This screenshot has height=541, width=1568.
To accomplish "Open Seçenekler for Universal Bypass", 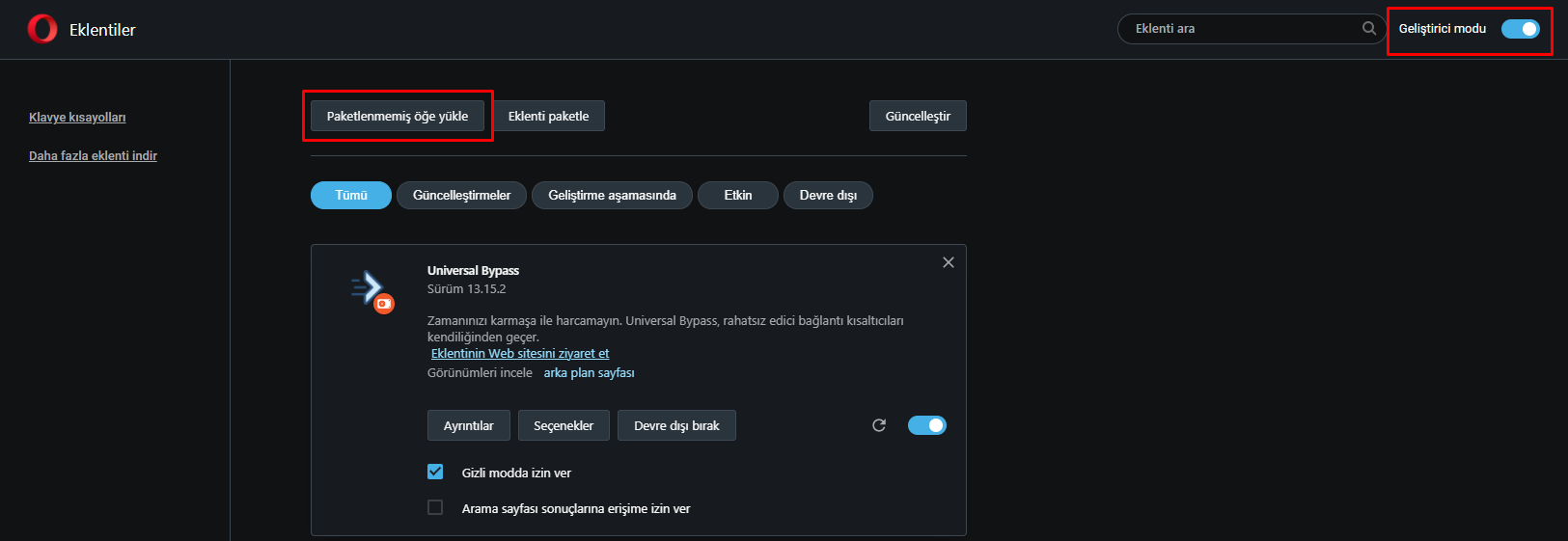I will 564,425.
